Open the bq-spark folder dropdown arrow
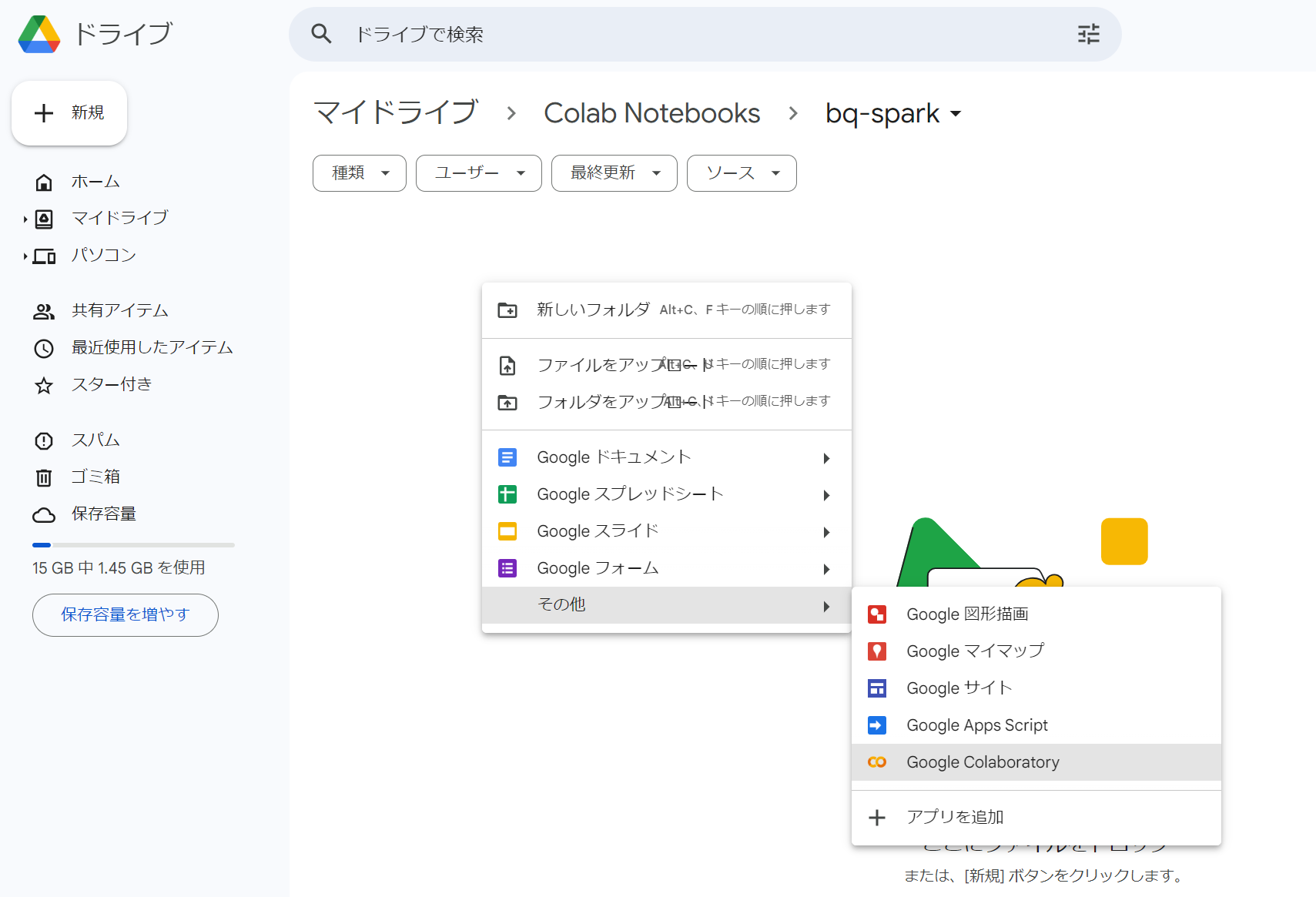The width and height of the screenshot is (1316, 897). (956, 114)
